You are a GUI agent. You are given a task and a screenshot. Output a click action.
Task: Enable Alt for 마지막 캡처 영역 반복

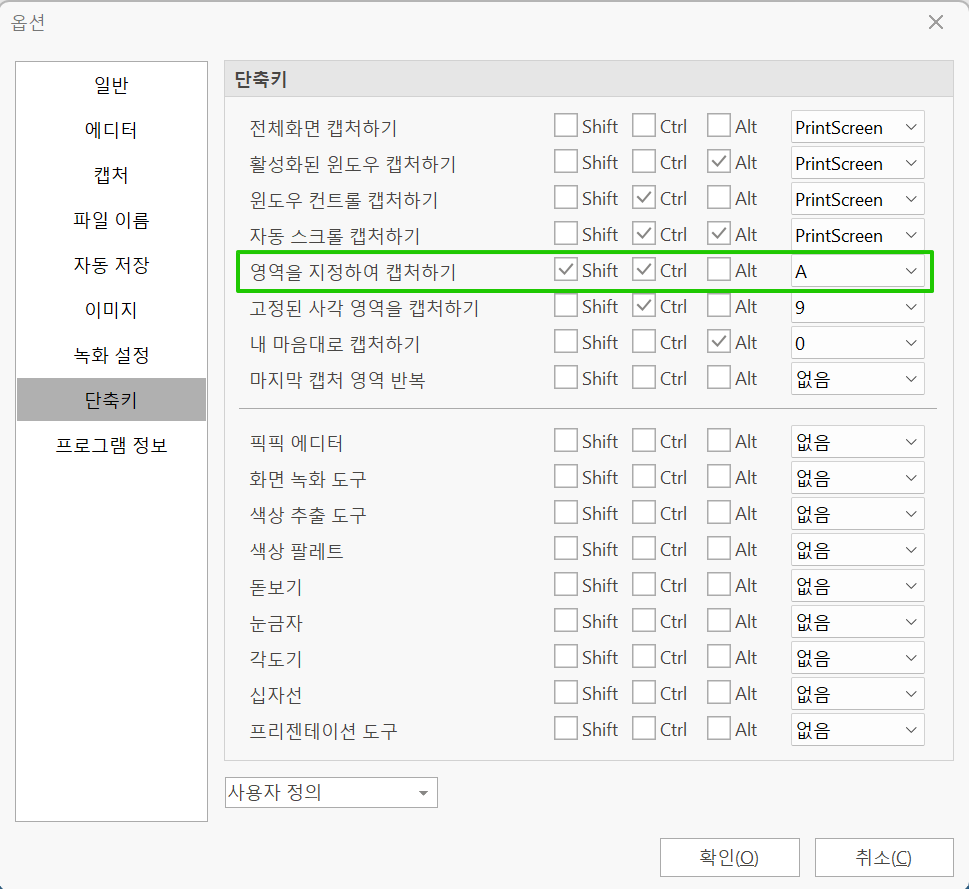[716, 378]
